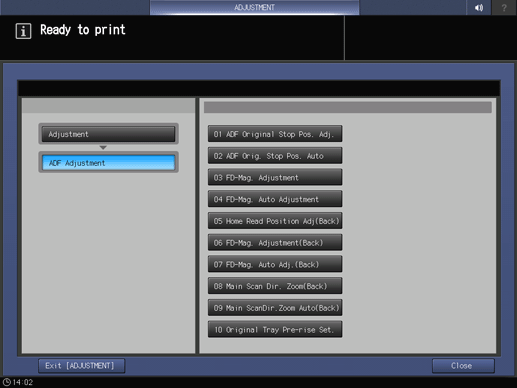Screen dimensions: 517x388
Task: Choose 04 FD-Mag. Auto Adjustment
Action: point(275,199)
